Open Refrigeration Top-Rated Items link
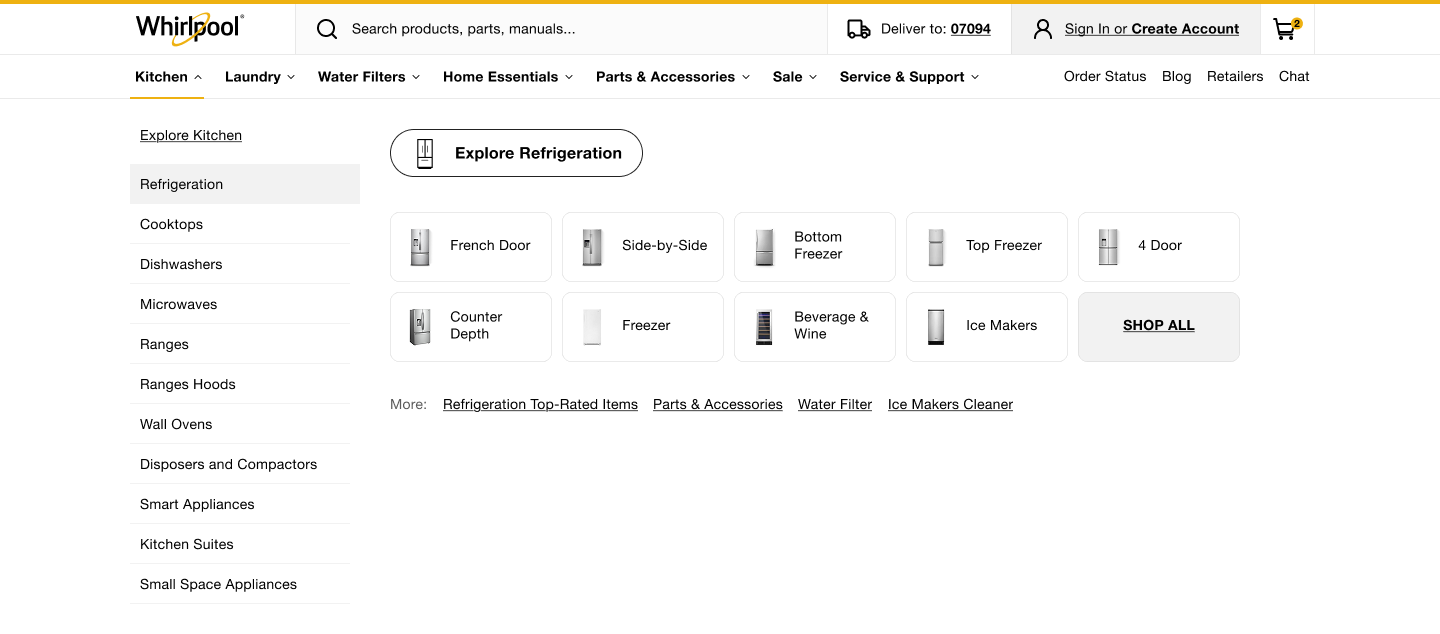Image resolution: width=1440 pixels, height=634 pixels. (540, 405)
